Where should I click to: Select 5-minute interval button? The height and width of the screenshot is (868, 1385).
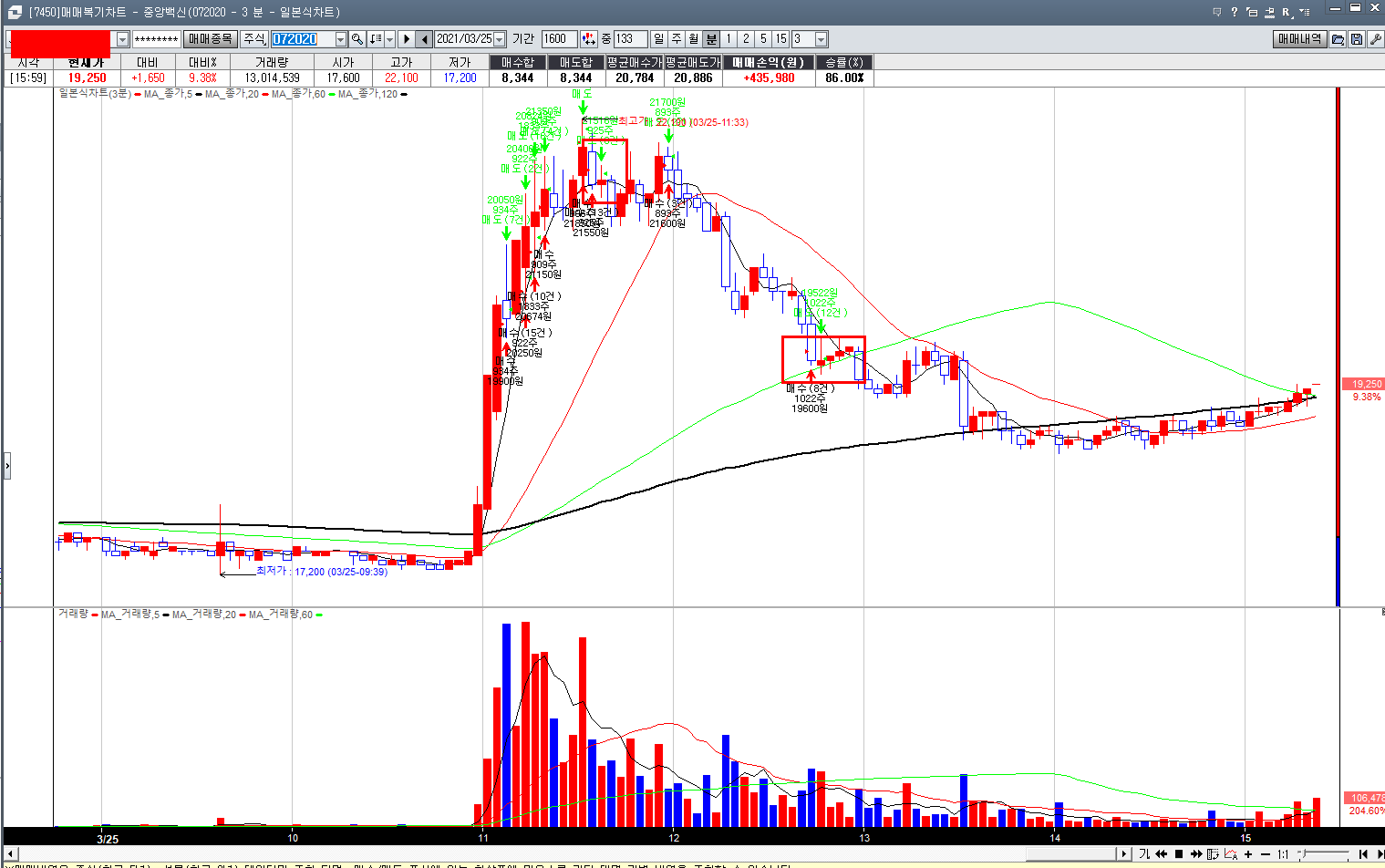(x=763, y=39)
